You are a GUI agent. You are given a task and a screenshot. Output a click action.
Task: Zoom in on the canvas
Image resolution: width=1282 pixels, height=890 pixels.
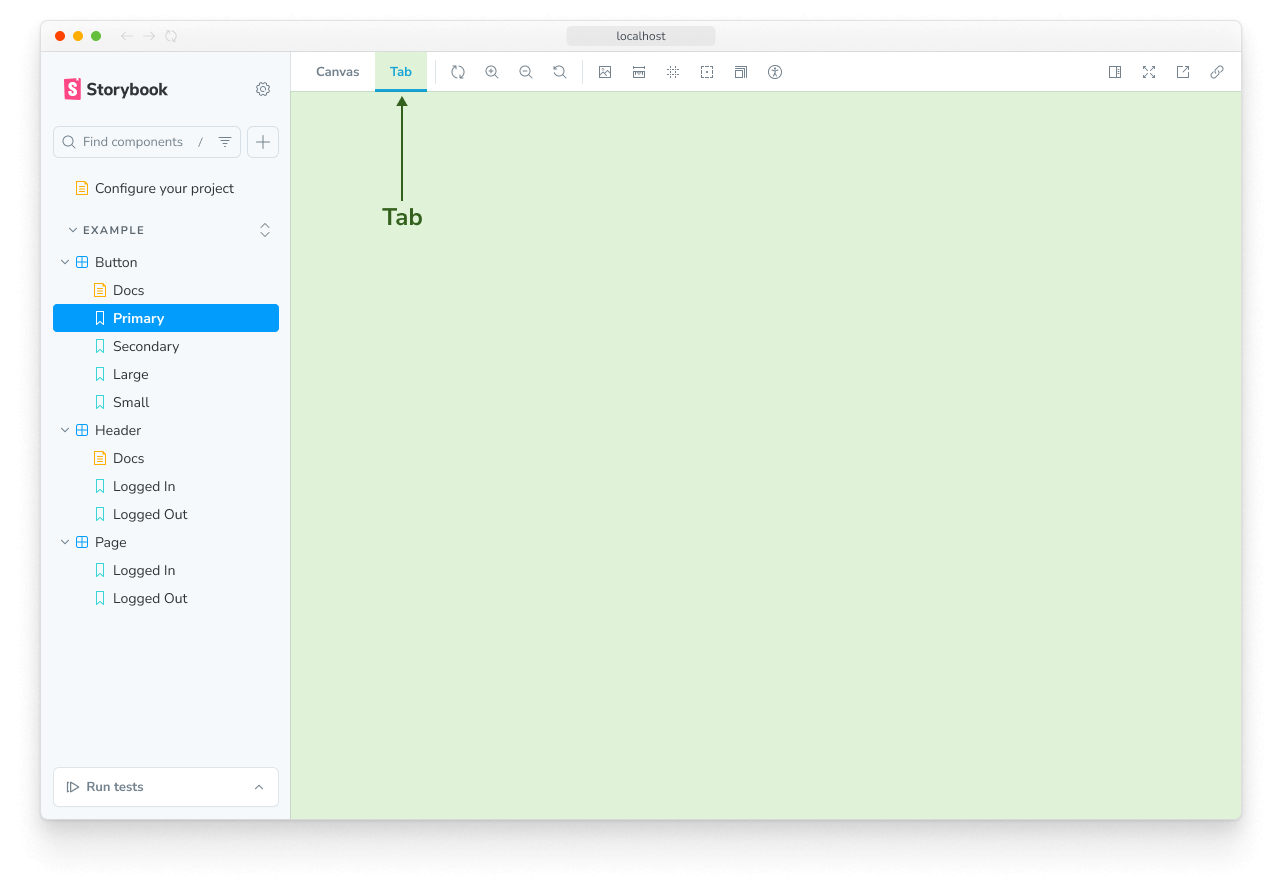pos(491,71)
